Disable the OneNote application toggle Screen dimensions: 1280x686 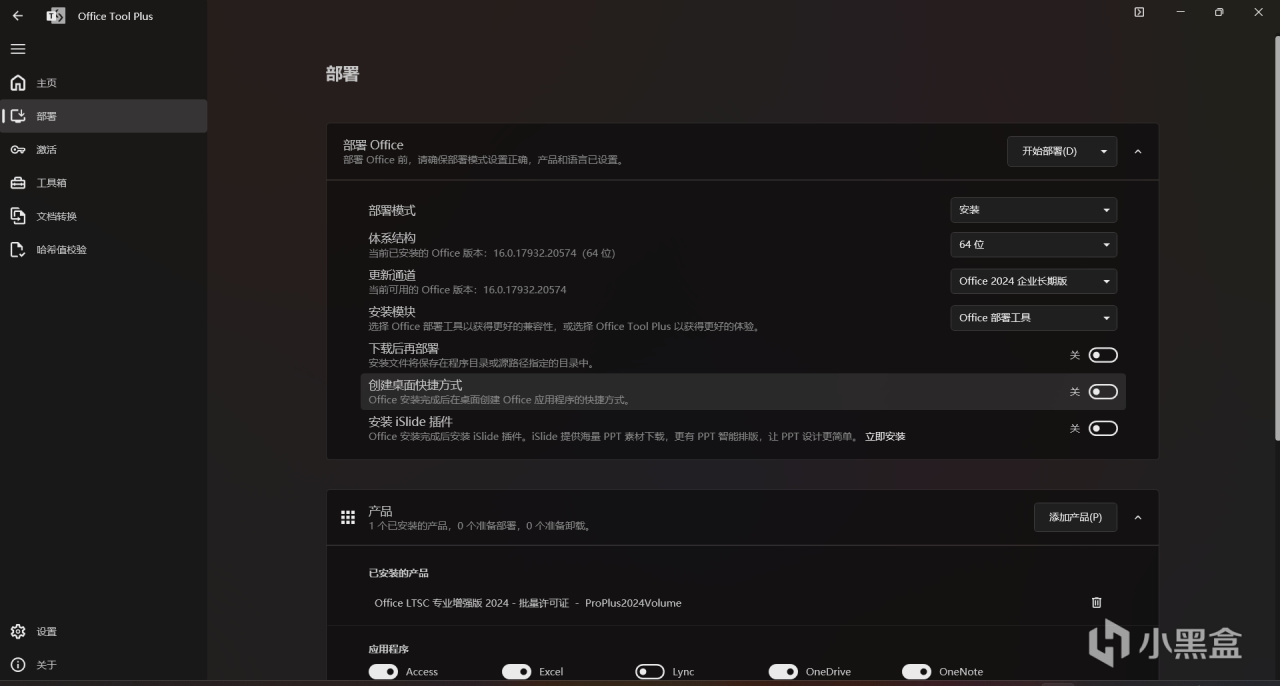[917, 671]
